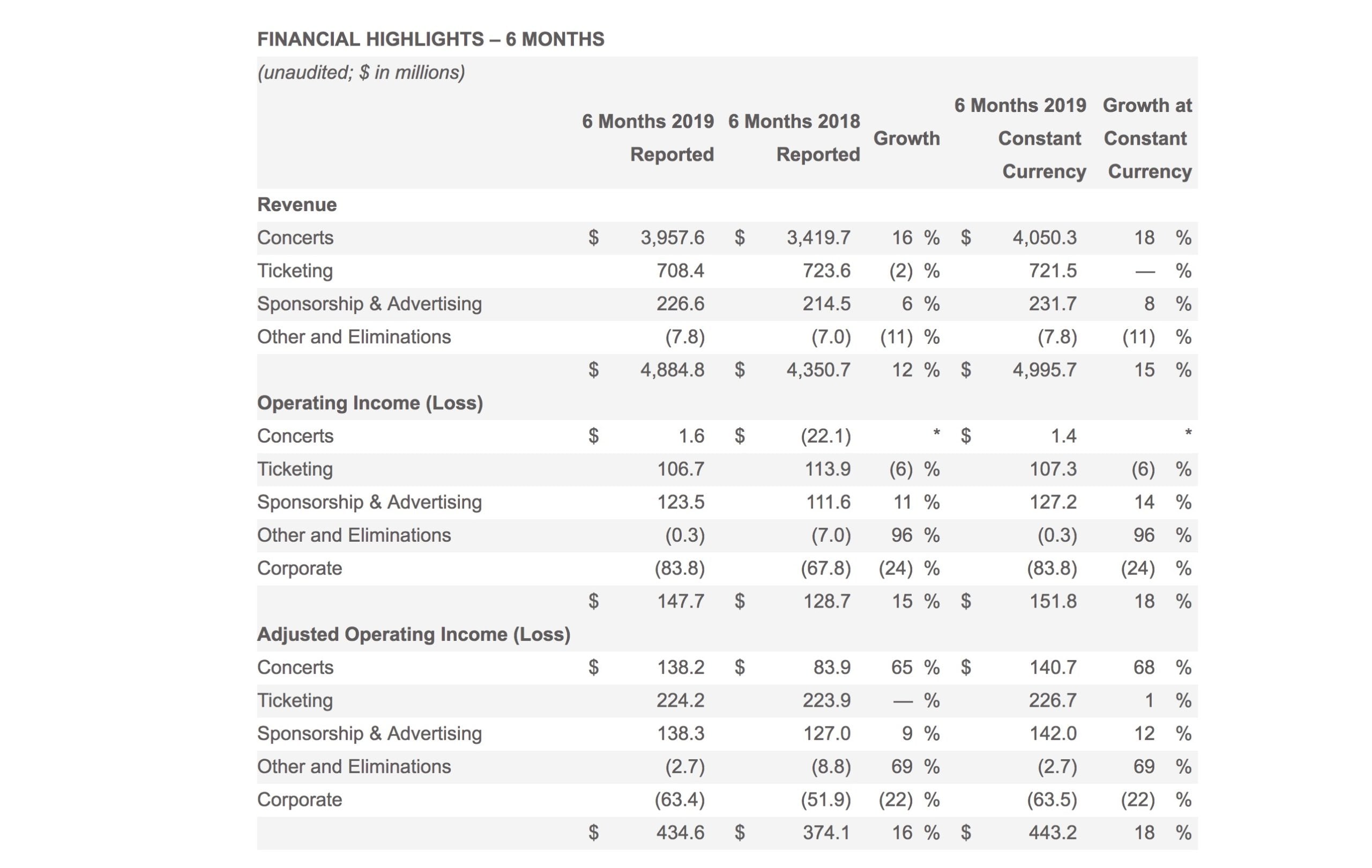Screen dimensions: 1372x868
Task: Click the Adjusted Operating Income (Loss) header
Action: tap(413, 634)
